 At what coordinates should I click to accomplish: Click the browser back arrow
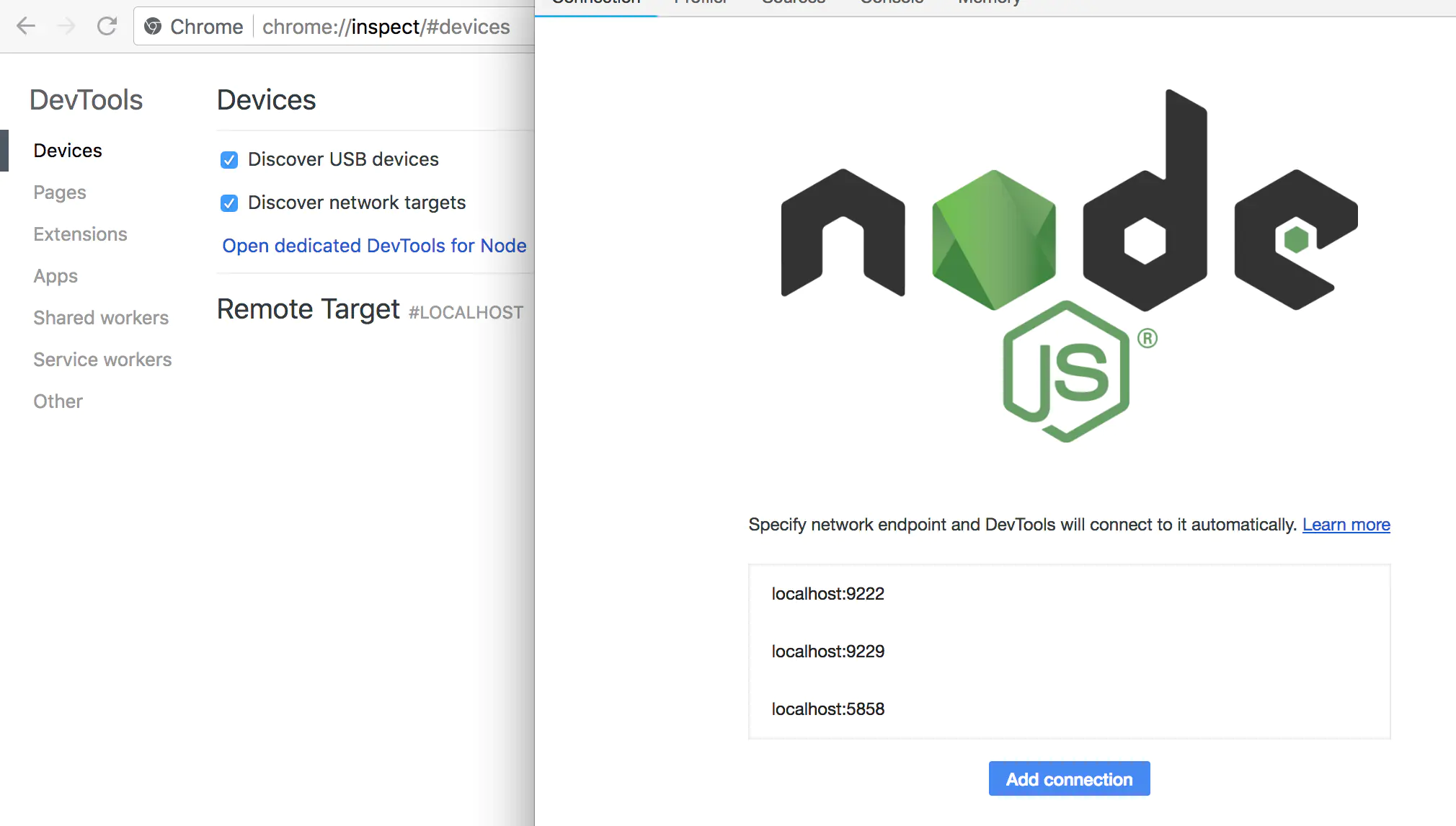coord(26,27)
